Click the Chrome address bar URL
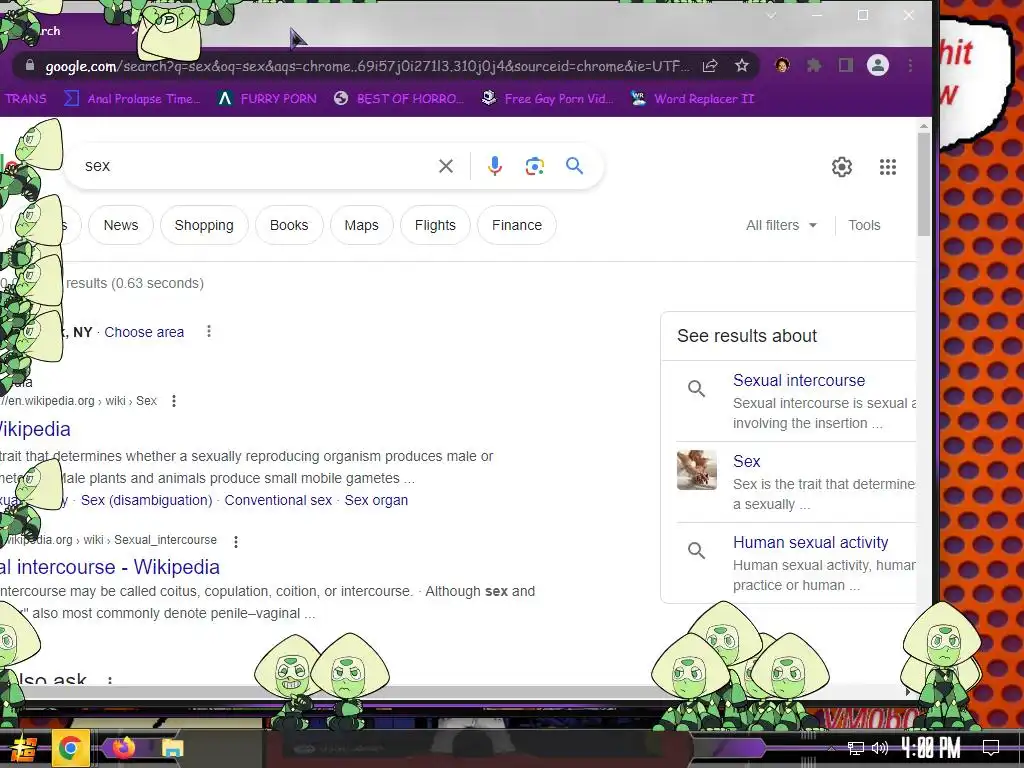Screen dimensions: 1024x768 366,66
